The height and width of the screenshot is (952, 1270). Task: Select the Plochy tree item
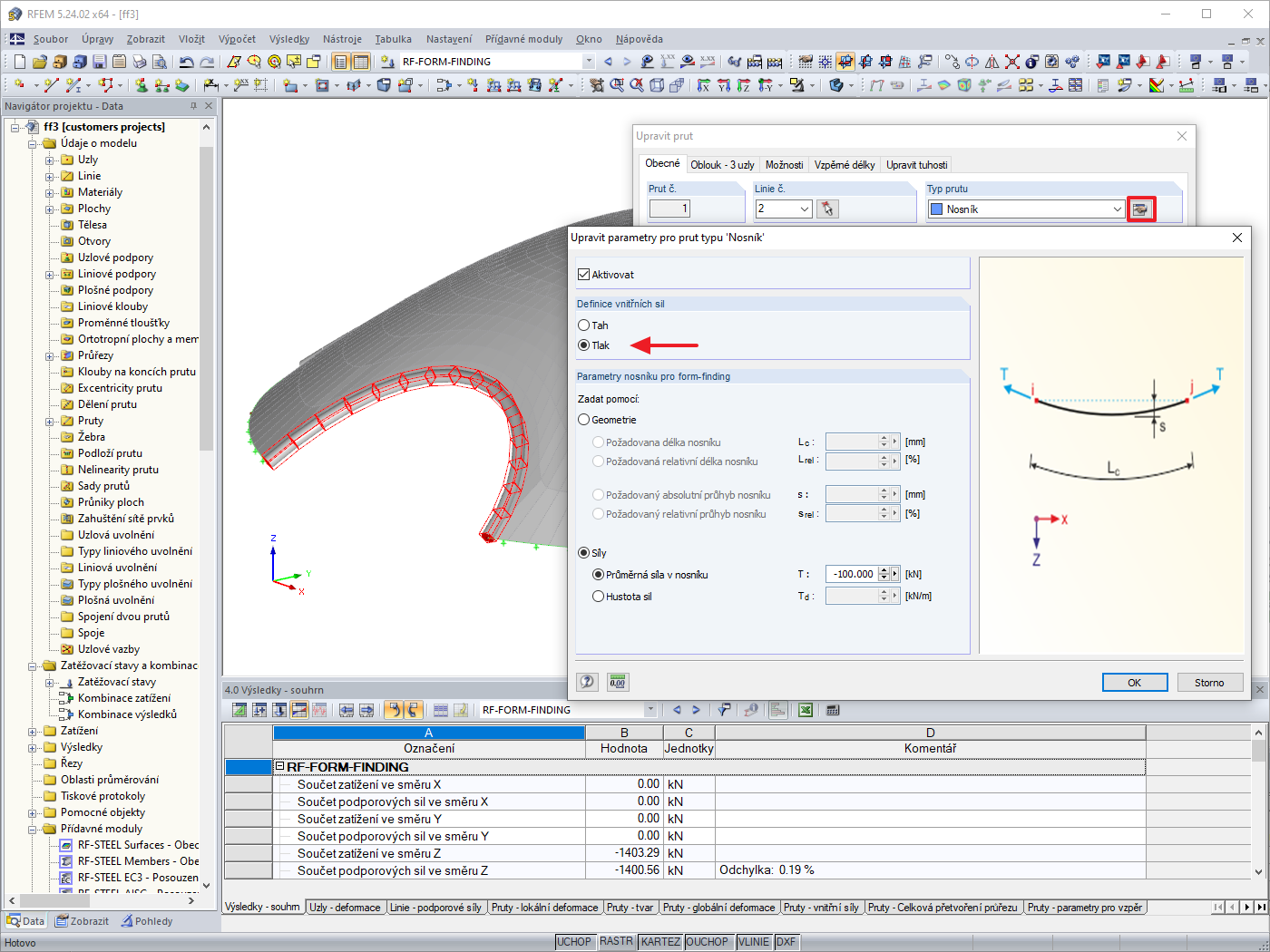pyautogui.click(x=94, y=209)
